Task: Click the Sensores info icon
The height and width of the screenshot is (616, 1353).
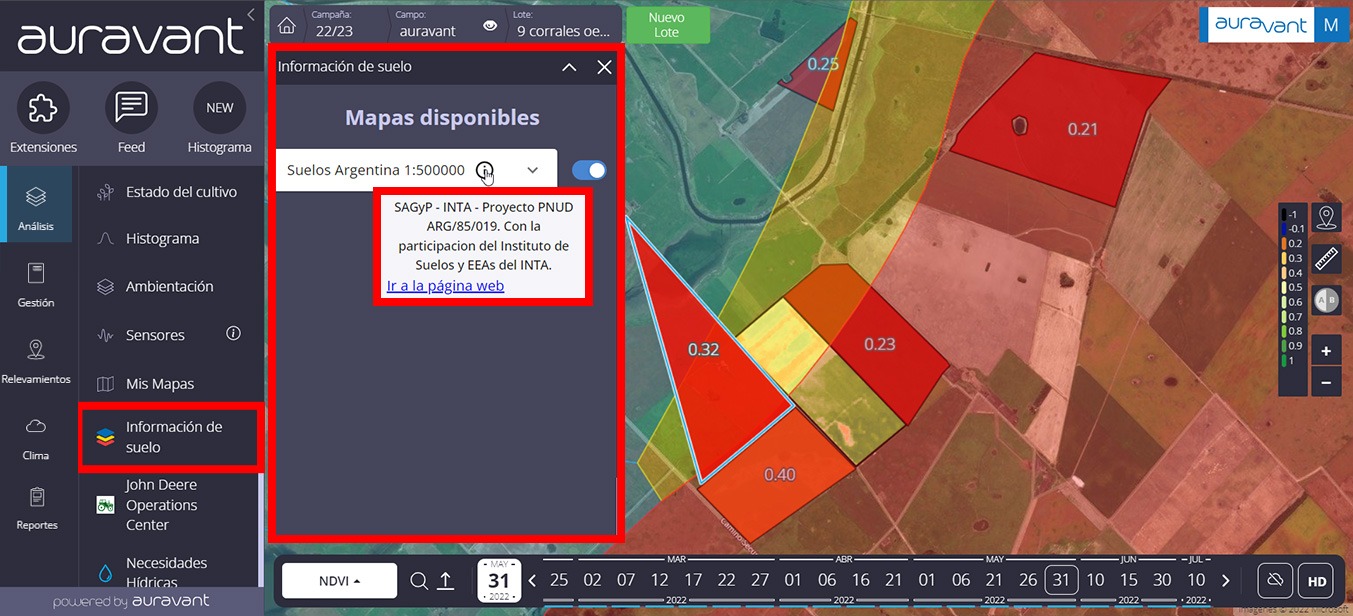Action: 233,333
